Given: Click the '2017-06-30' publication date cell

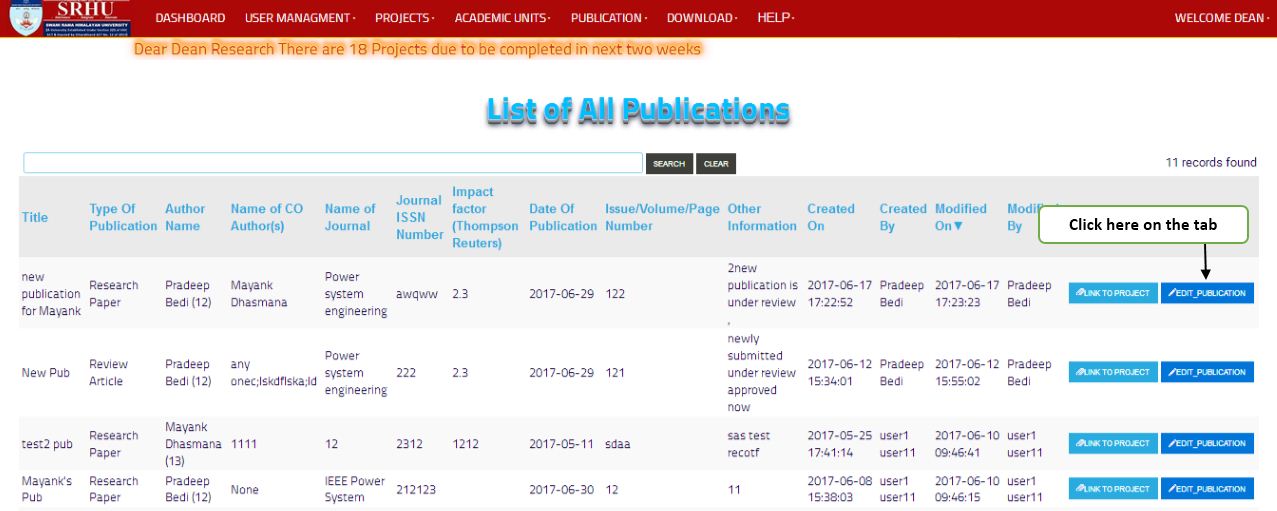Looking at the screenshot, I should (563, 490).
